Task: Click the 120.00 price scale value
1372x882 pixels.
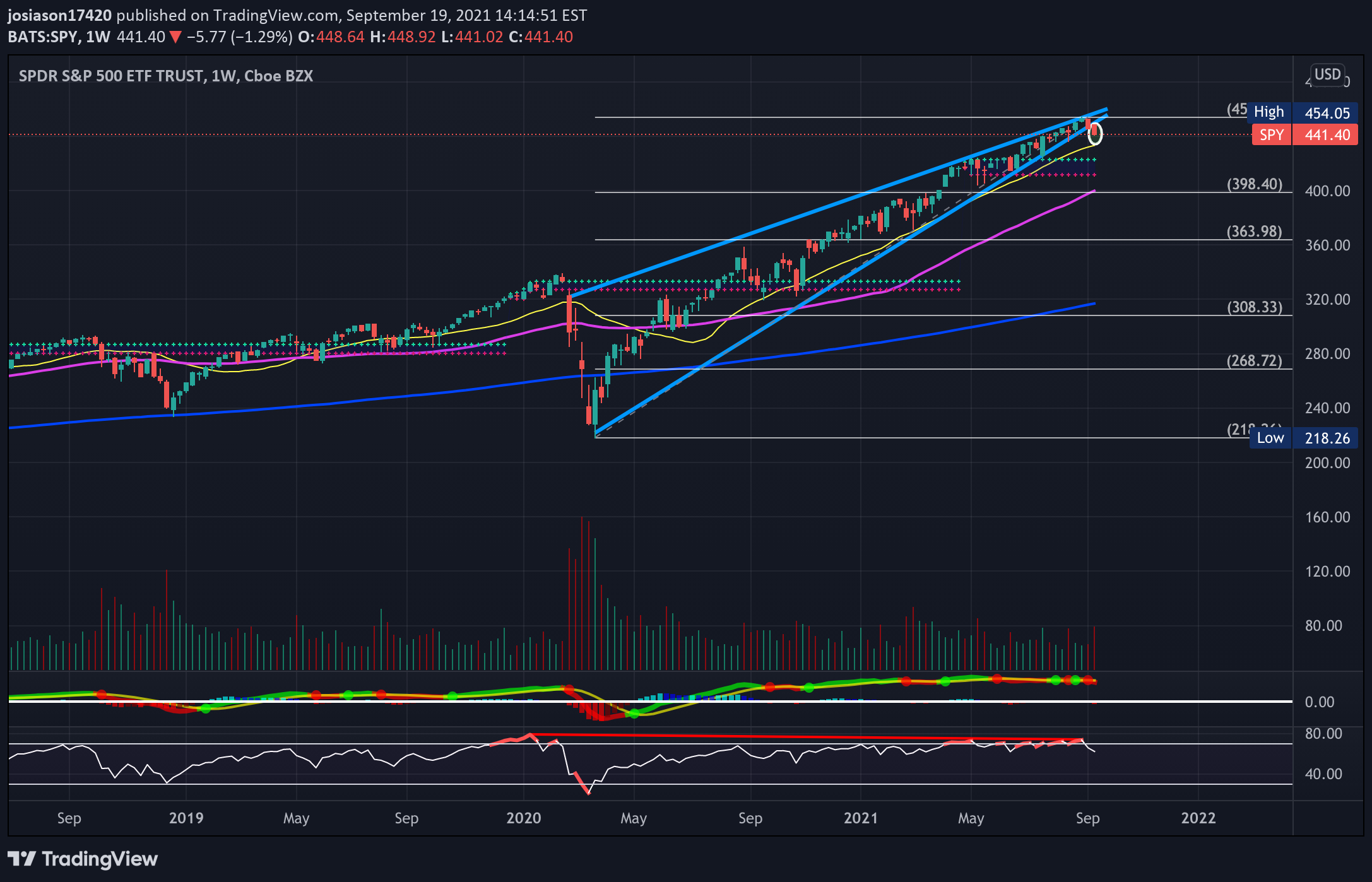Action: point(1327,571)
